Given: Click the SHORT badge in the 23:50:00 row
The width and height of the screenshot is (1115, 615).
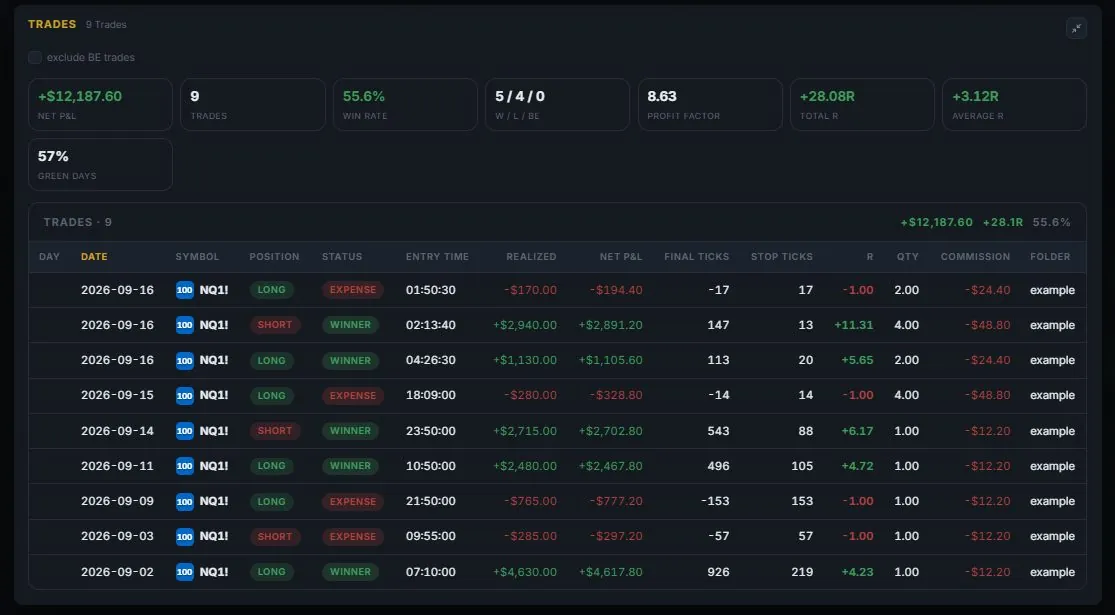Looking at the screenshot, I should (275, 431).
